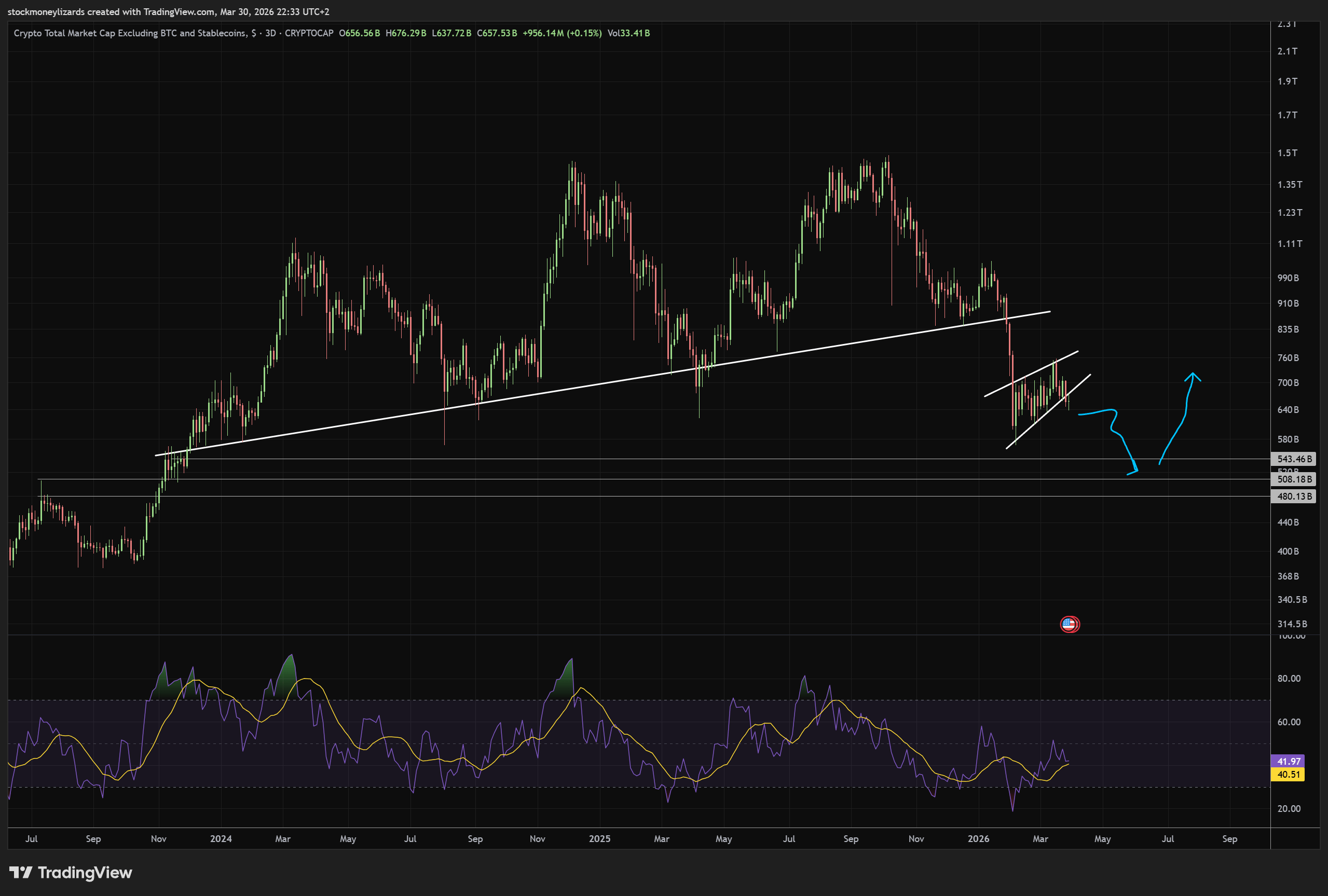1328x896 pixels.
Task: Click the 2026 label on the time axis
Action: pyautogui.click(x=978, y=838)
